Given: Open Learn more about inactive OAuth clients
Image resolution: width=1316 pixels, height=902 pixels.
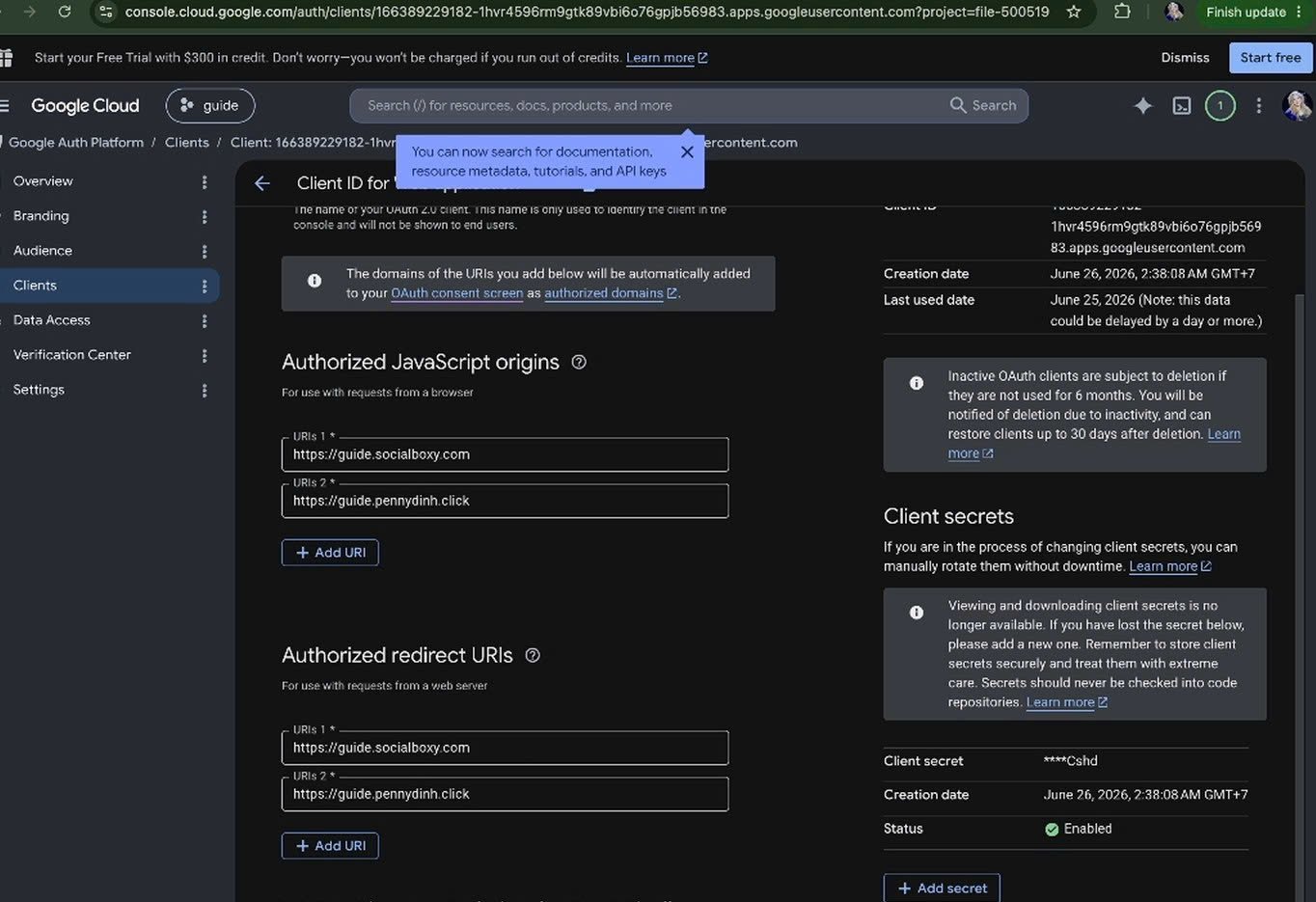Looking at the screenshot, I should click(1094, 444).
